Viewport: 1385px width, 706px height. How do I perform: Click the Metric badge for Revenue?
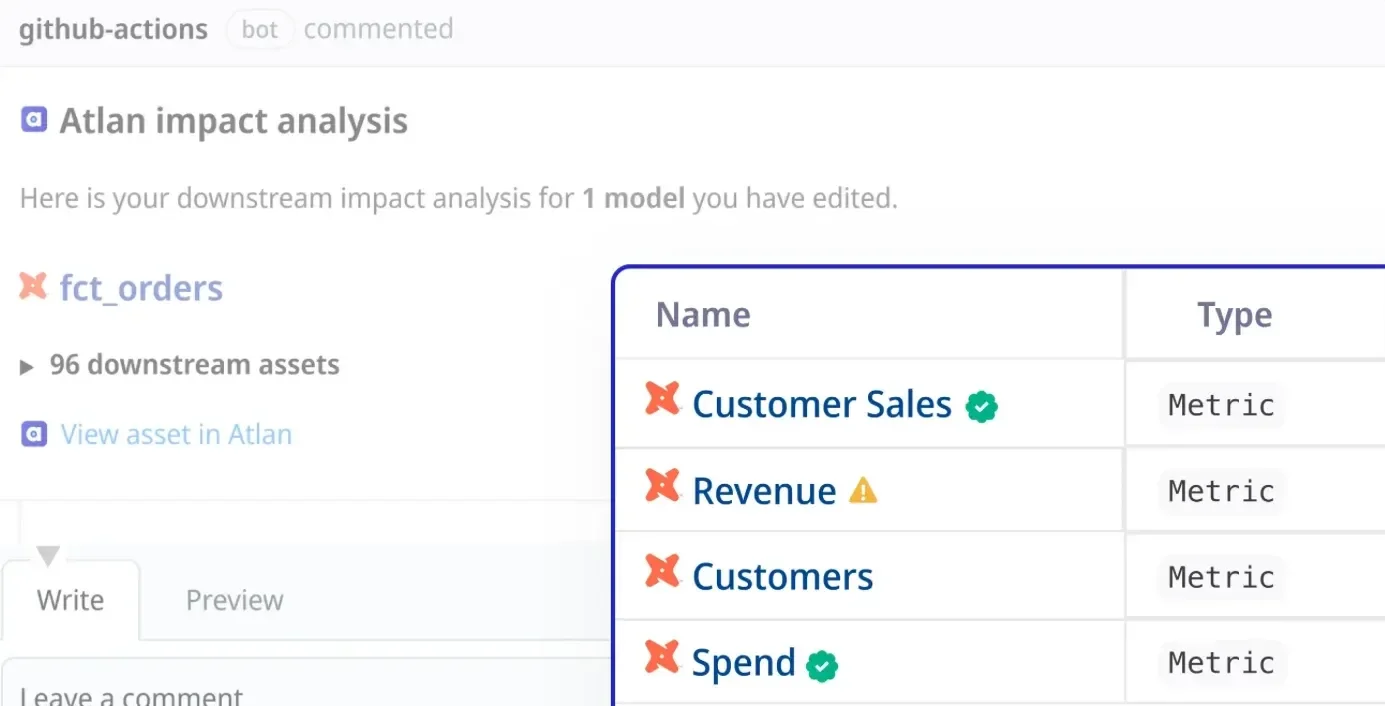pyautogui.click(x=1221, y=490)
